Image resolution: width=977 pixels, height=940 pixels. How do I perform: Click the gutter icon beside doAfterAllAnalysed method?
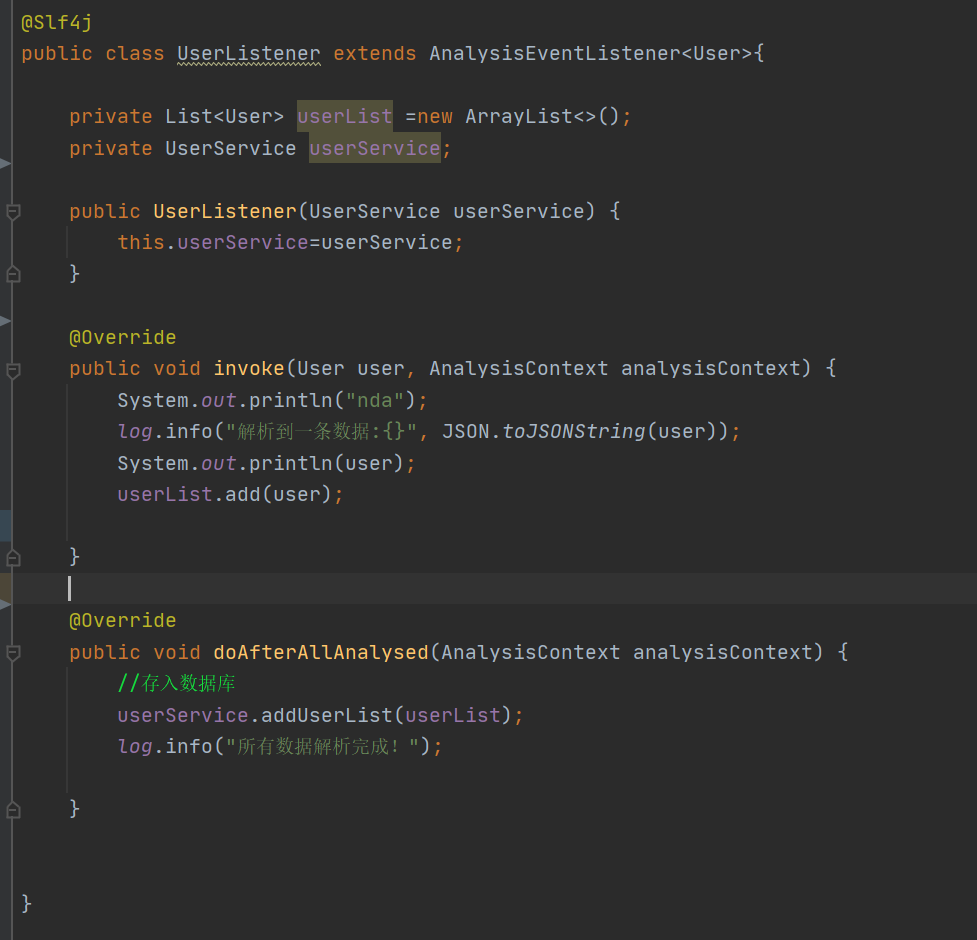click(12, 652)
